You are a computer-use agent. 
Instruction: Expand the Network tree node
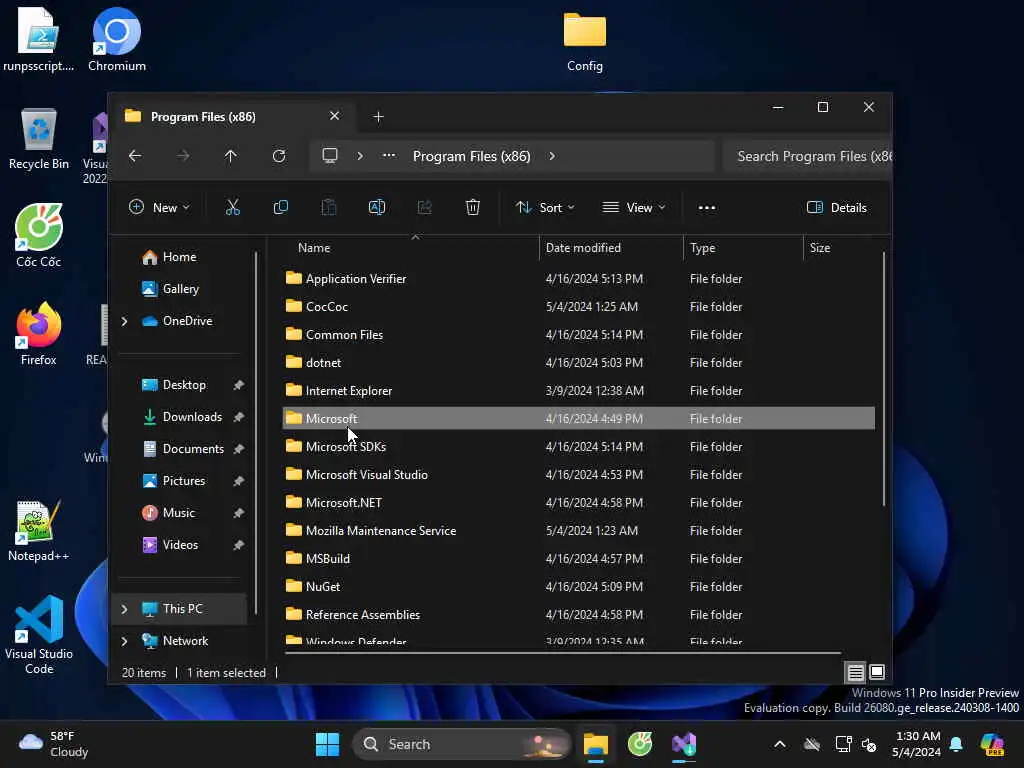click(x=124, y=641)
